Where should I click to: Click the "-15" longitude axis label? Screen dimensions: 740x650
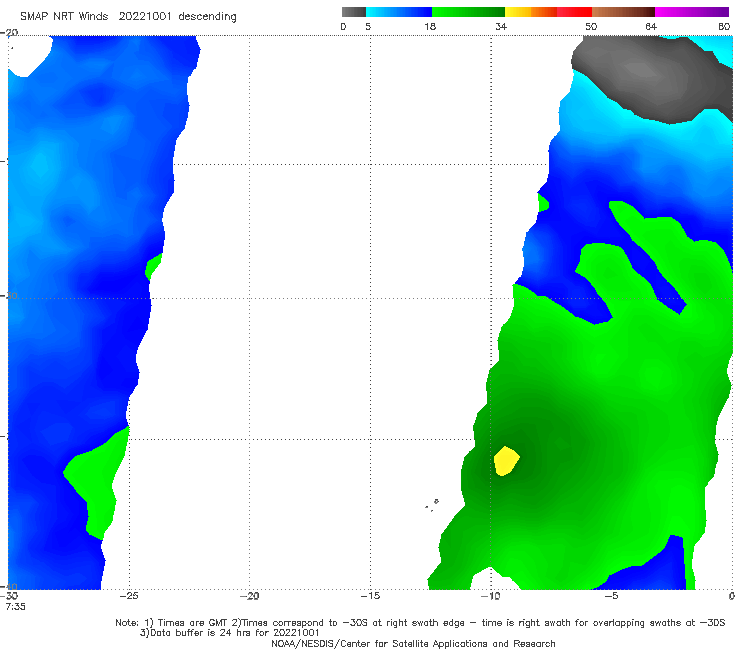coord(370,596)
